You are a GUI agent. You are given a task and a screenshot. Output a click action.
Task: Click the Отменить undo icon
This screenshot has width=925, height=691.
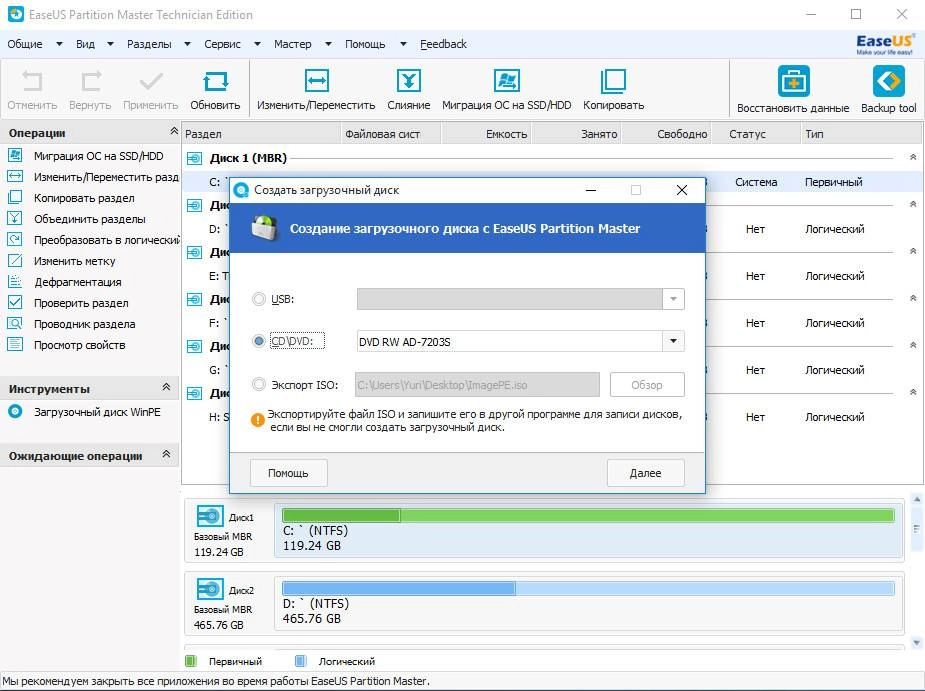(32, 81)
